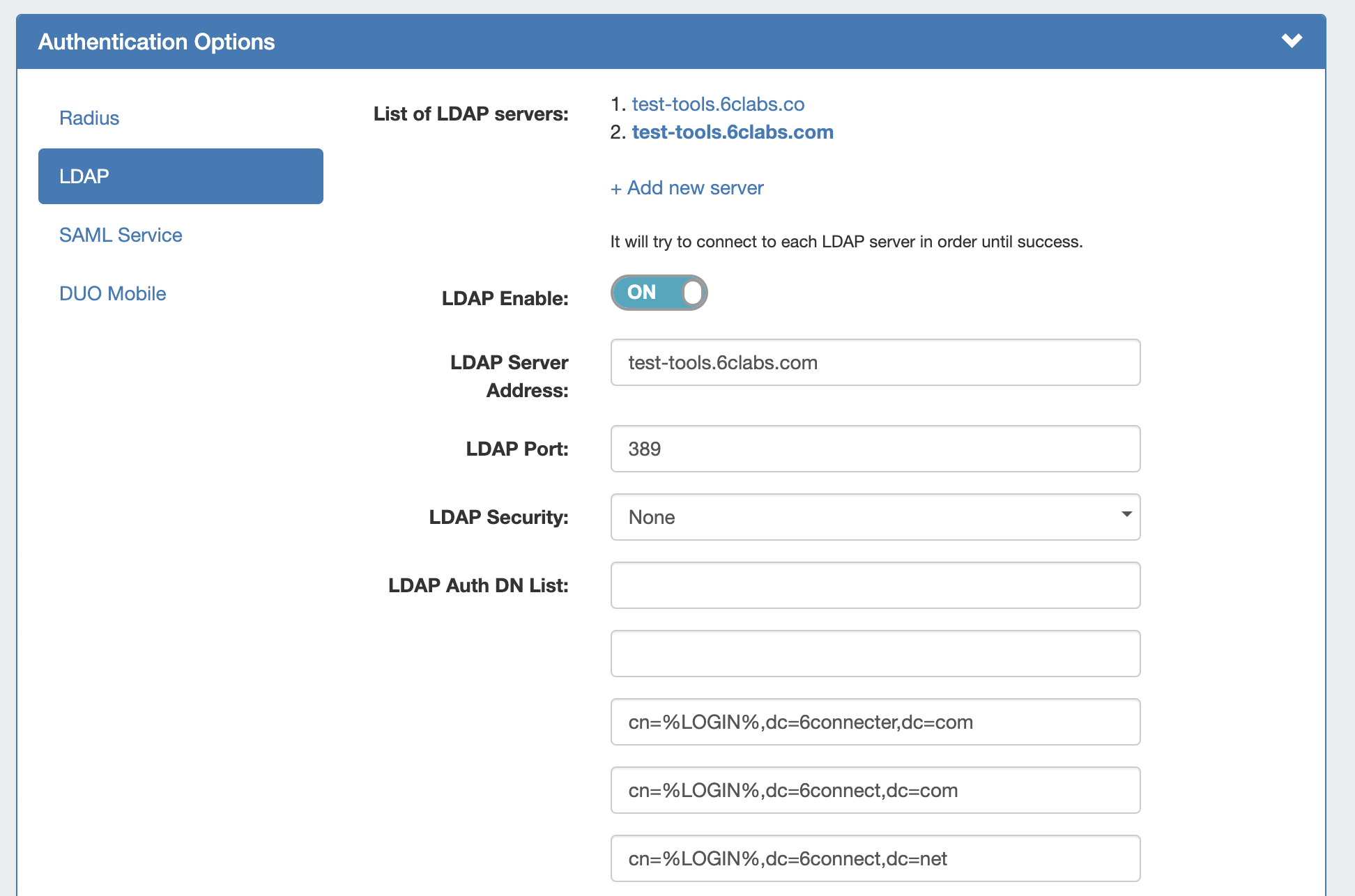
Task: Select the LDAP sidebar tab
Action: pos(181,176)
